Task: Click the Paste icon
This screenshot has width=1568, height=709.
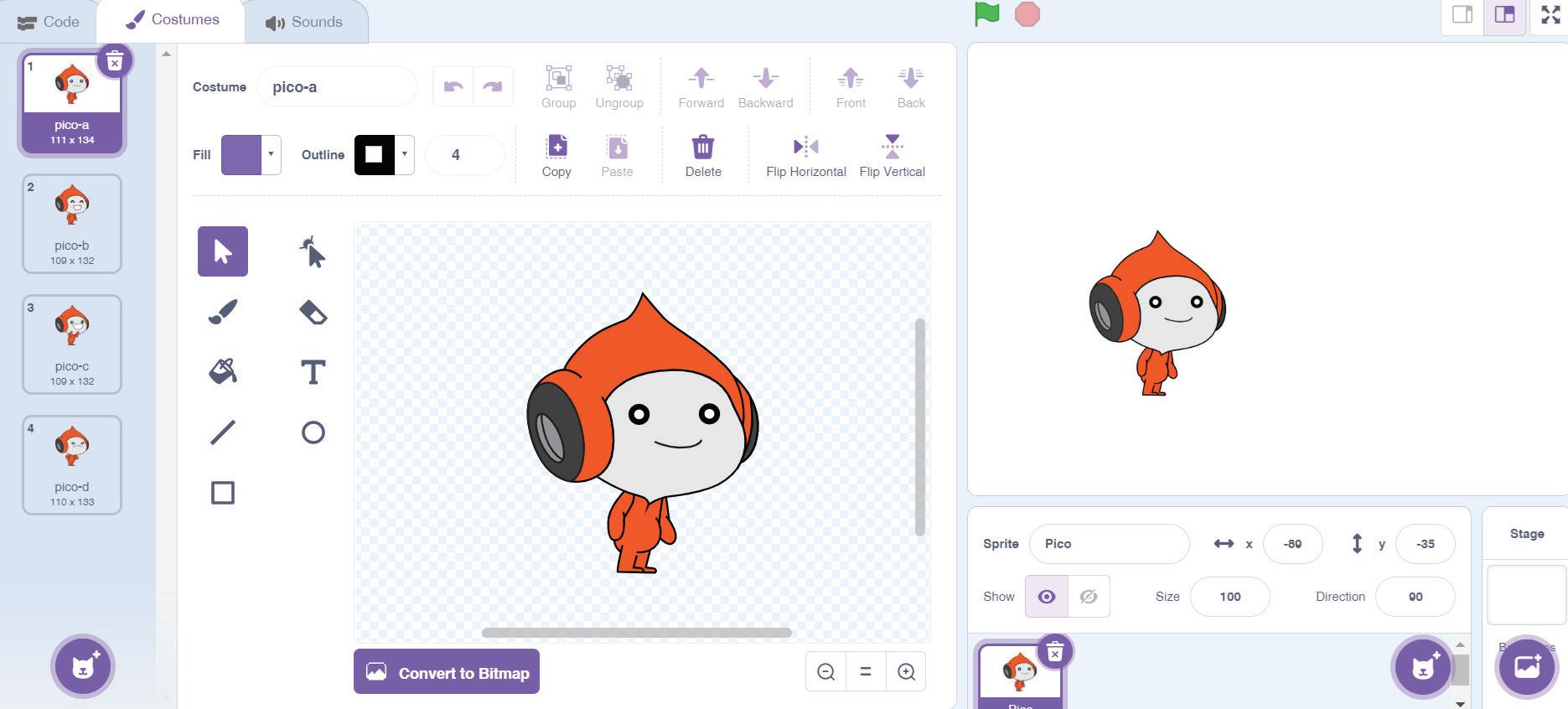Action: [x=617, y=147]
